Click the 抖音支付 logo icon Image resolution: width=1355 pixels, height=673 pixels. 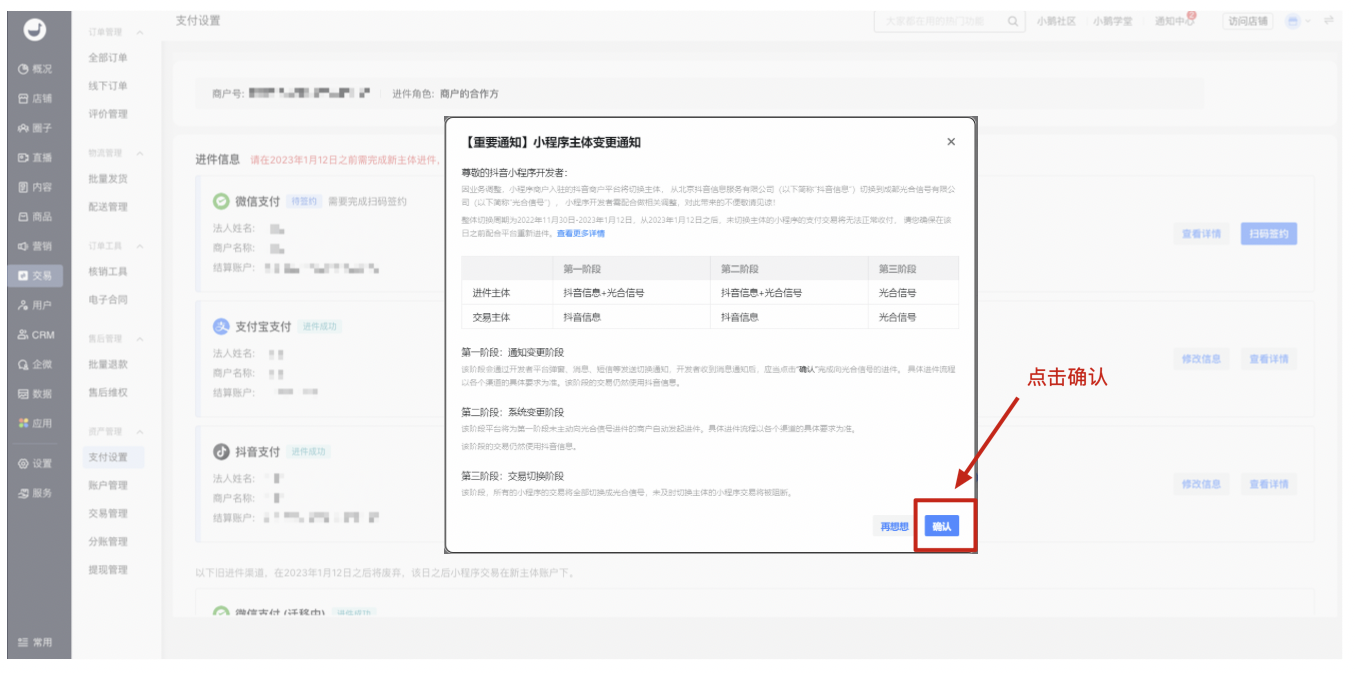pyautogui.click(x=221, y=452)
